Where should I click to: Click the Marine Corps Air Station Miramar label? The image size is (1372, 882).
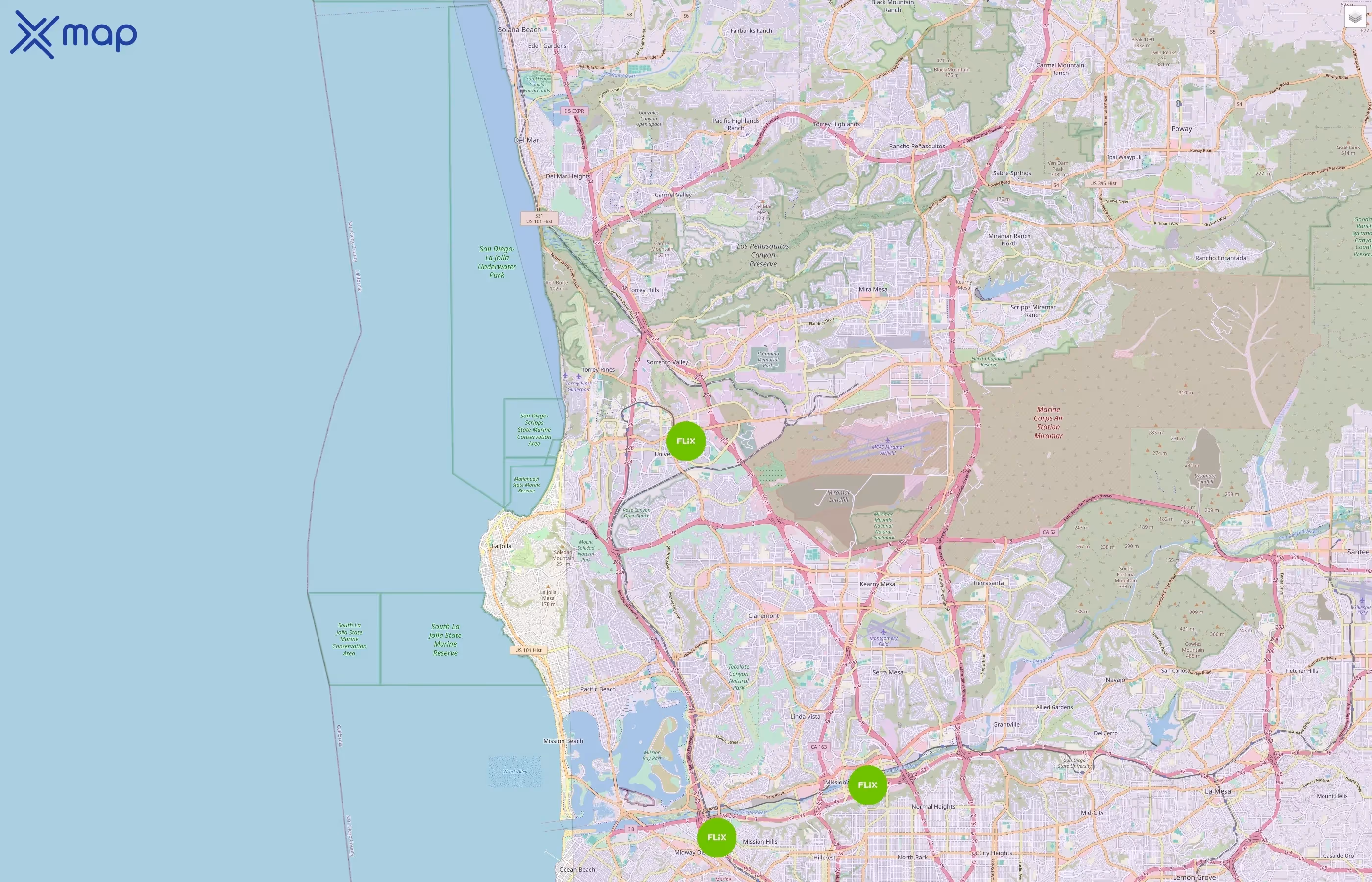pos(1049,423)
